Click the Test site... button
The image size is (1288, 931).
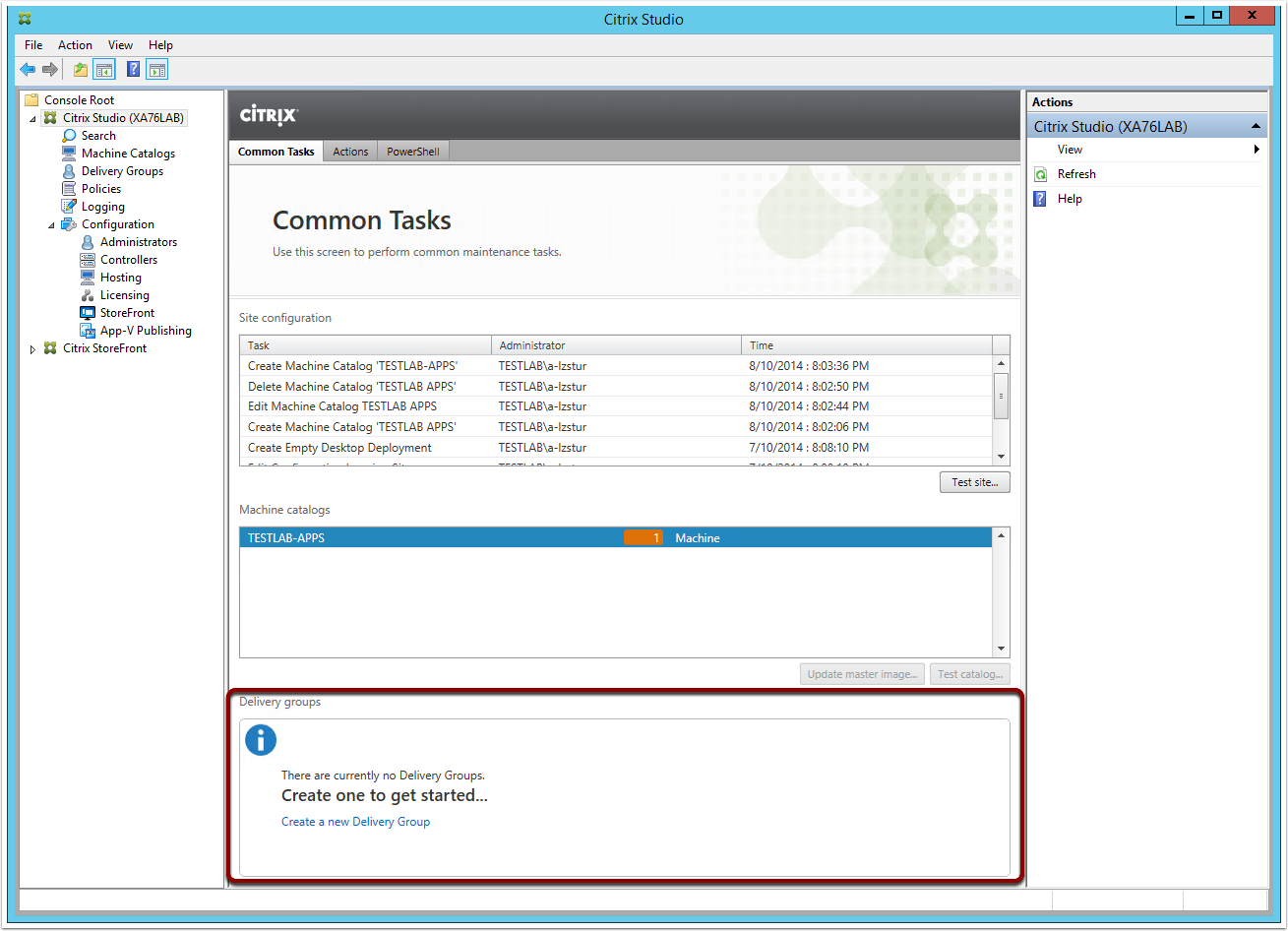(975, 482)
